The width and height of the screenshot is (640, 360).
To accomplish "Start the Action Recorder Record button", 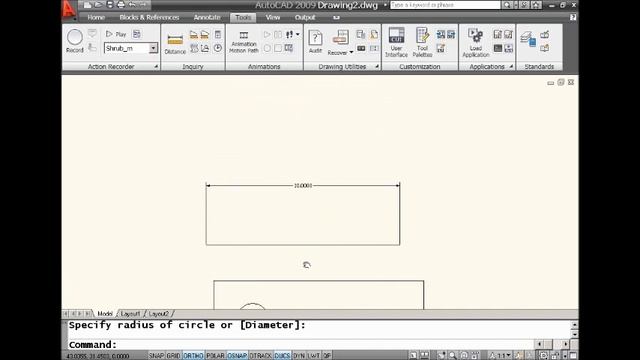I will (75, 40).
